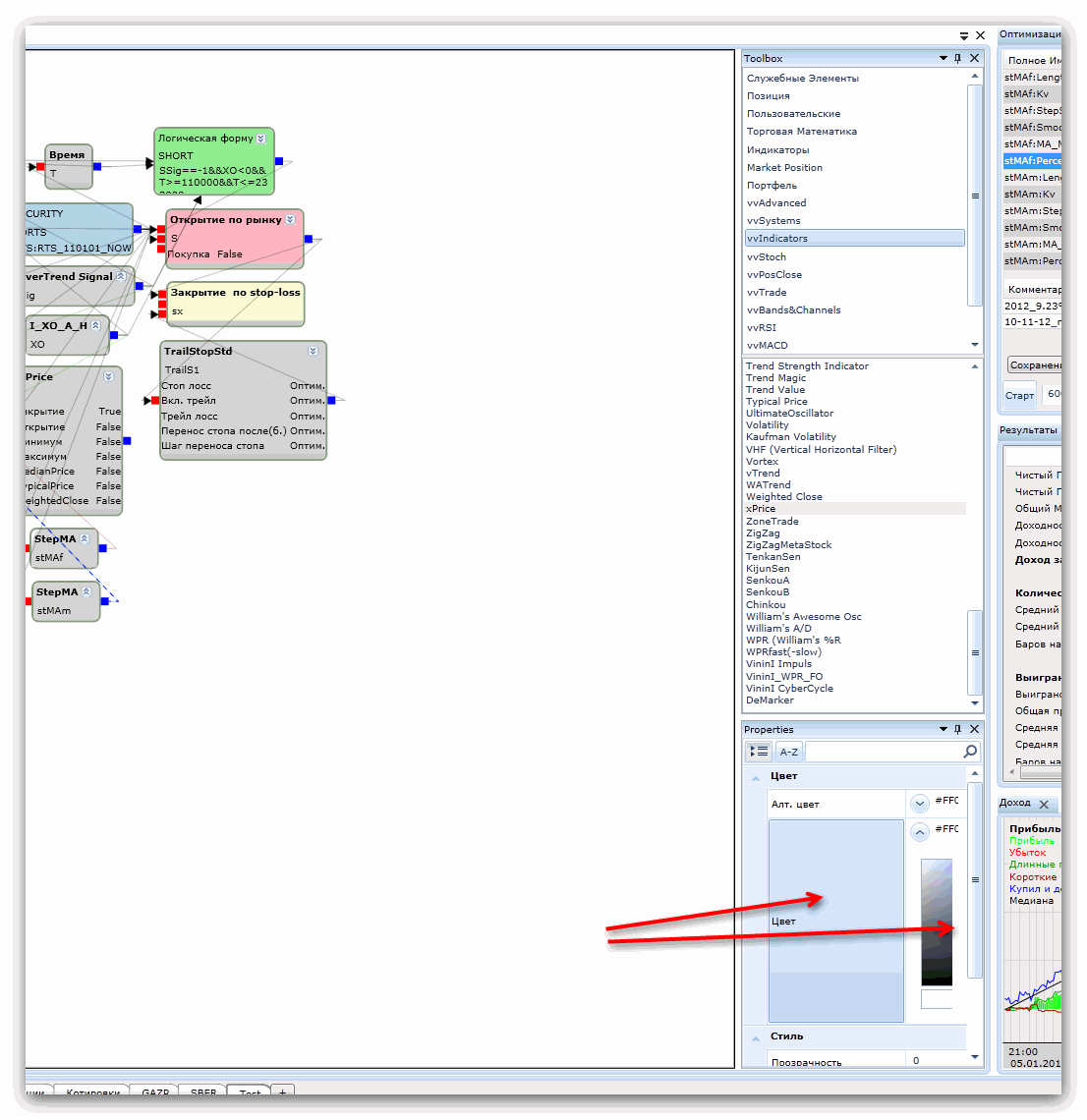Viewport: 1087px width, 1120px height.
Task: Collapse the I_XO_A_H block
Action: coord(95,326)
